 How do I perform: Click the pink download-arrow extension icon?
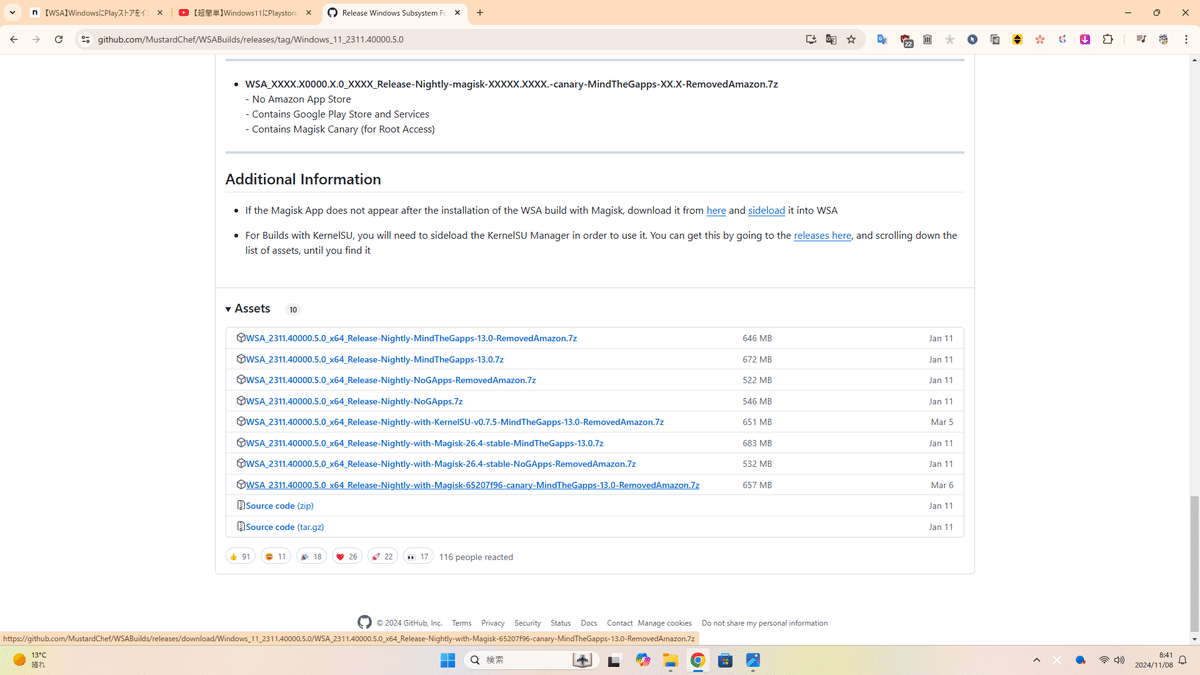point(1085,39)
